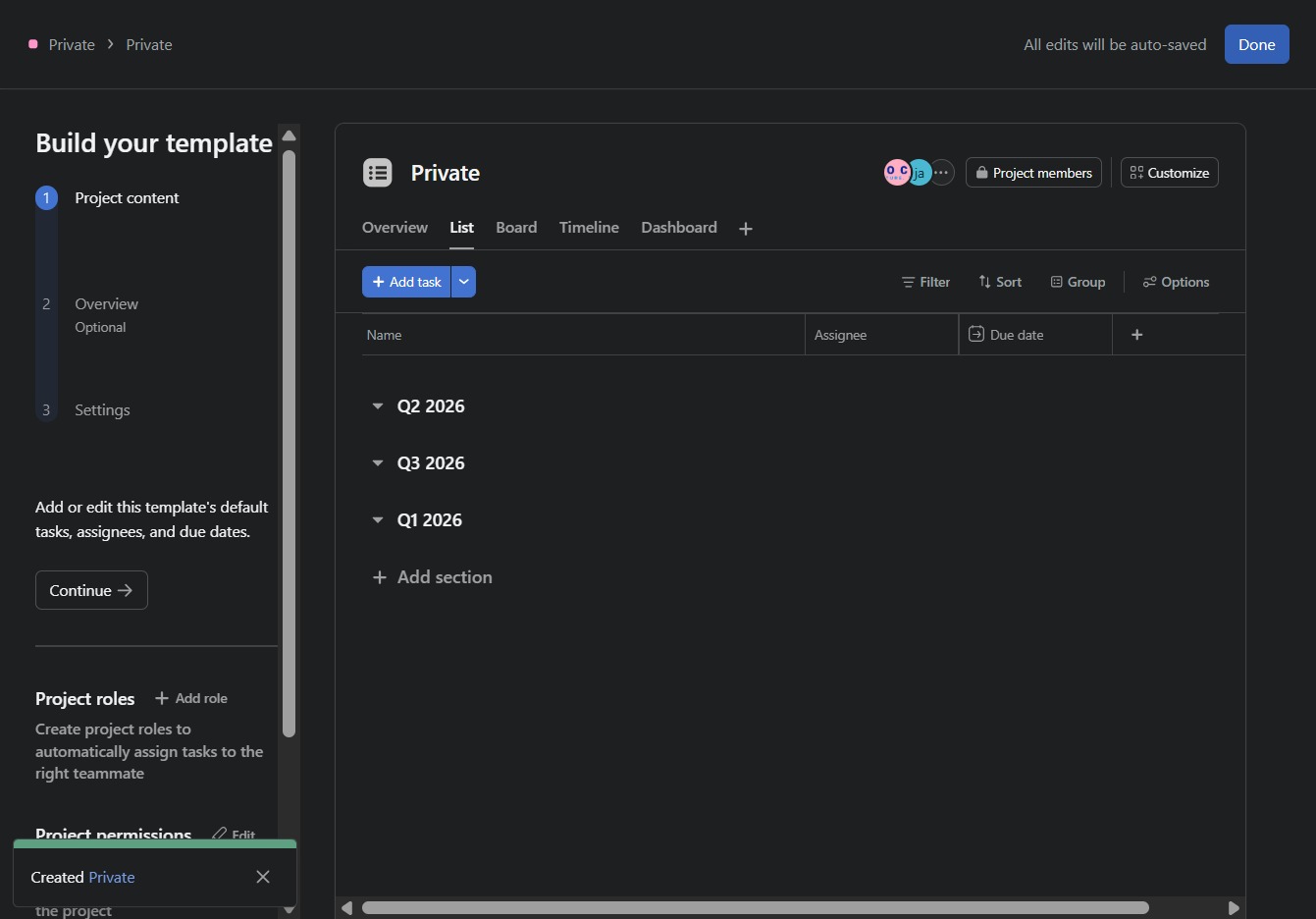Click the second Private breadcrumb
The width and height of the screenshot is (1316, 919).
pos(149,44)
